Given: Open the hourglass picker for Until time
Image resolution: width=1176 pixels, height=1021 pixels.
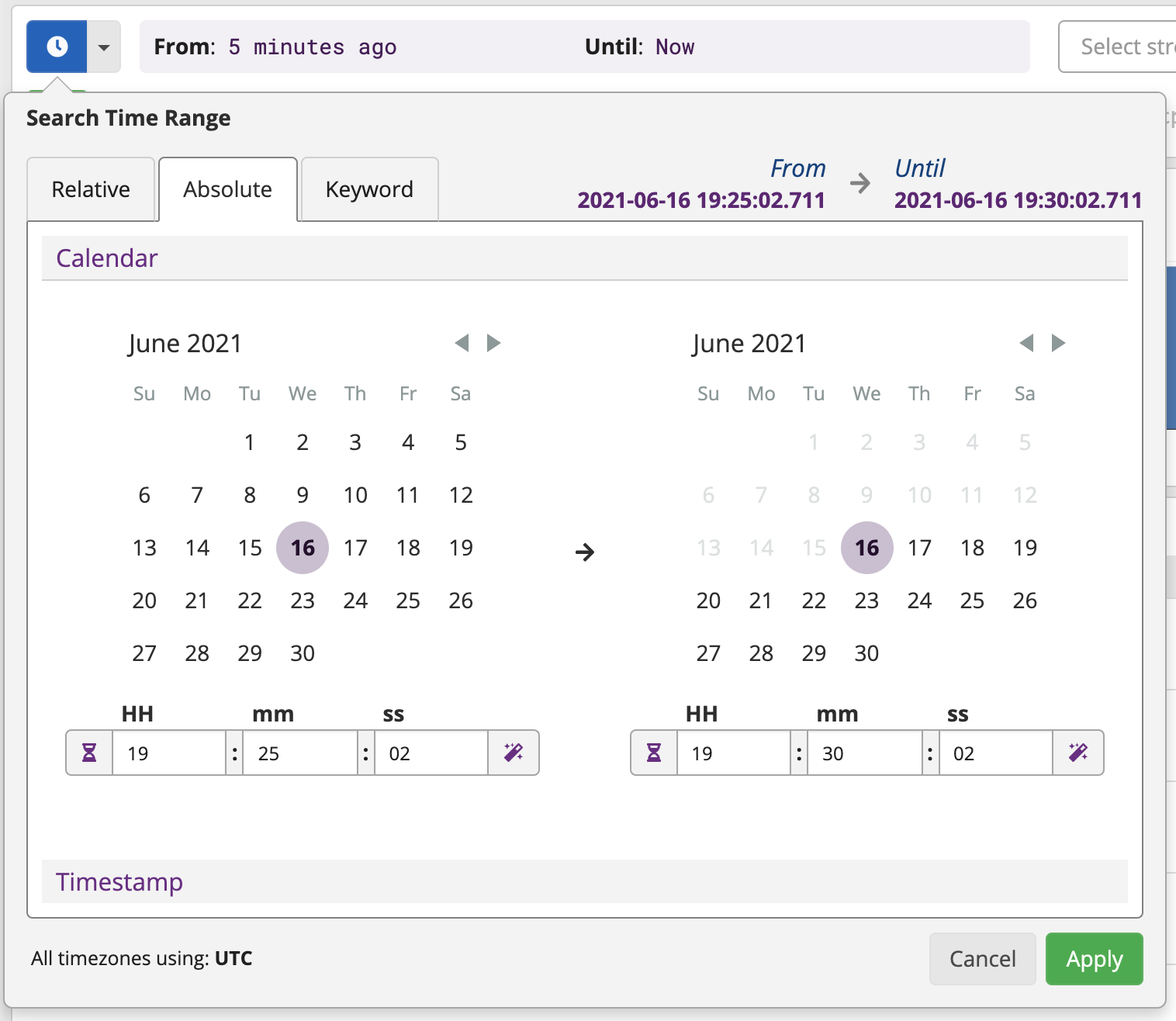Looking at the screenshot, I should [653, 753].
